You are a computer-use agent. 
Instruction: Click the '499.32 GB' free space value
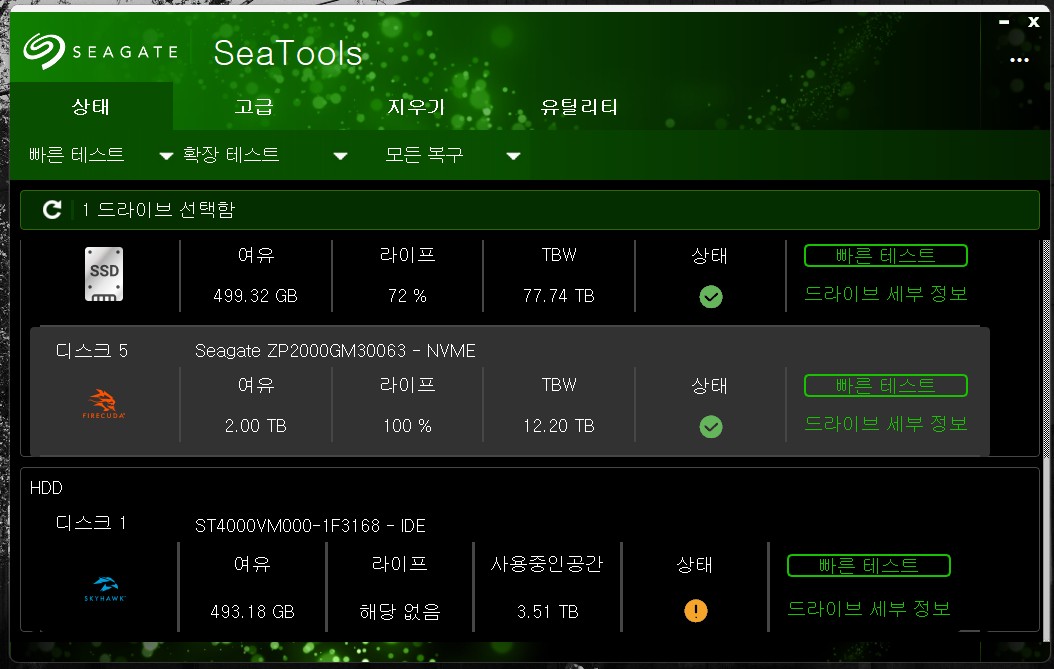[x=255, y=296]
